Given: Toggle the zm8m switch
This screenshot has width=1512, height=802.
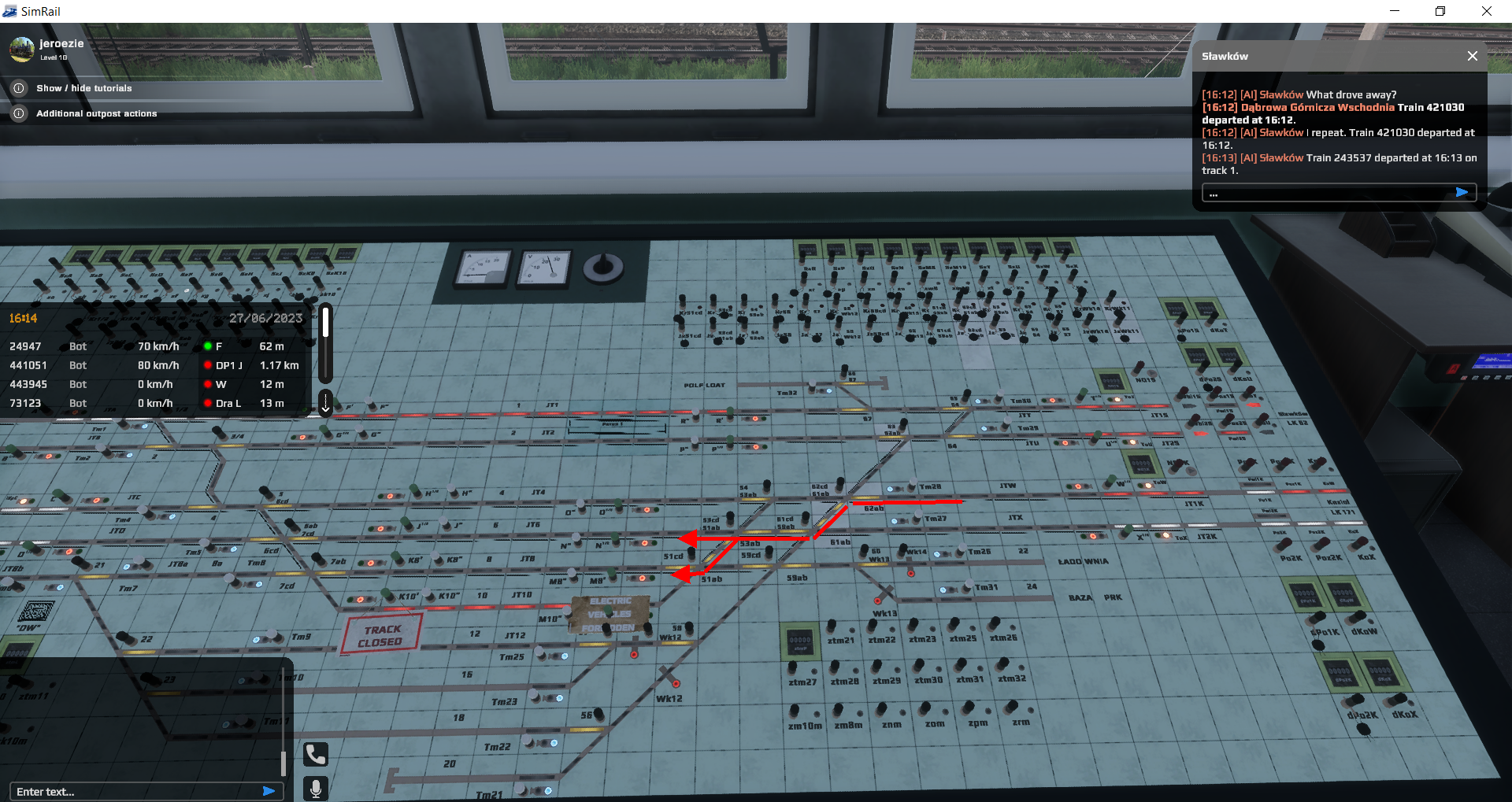Looking at the screenshot, I should point(837,710).
